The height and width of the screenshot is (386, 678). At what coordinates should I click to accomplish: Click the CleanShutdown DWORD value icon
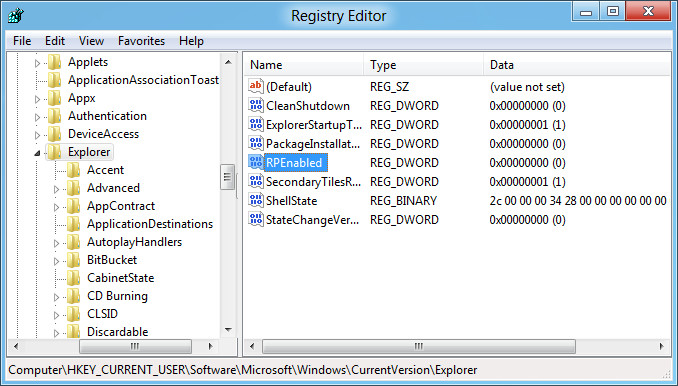tap(256, 105)
